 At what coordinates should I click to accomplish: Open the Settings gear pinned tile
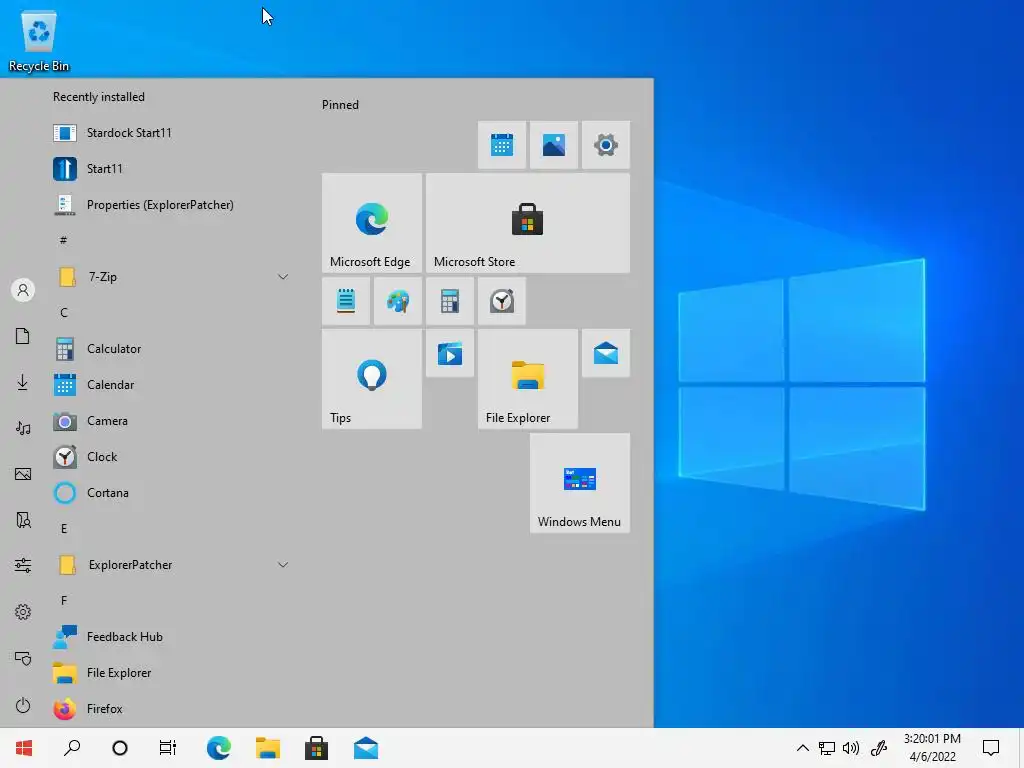[x=606, y=145]
